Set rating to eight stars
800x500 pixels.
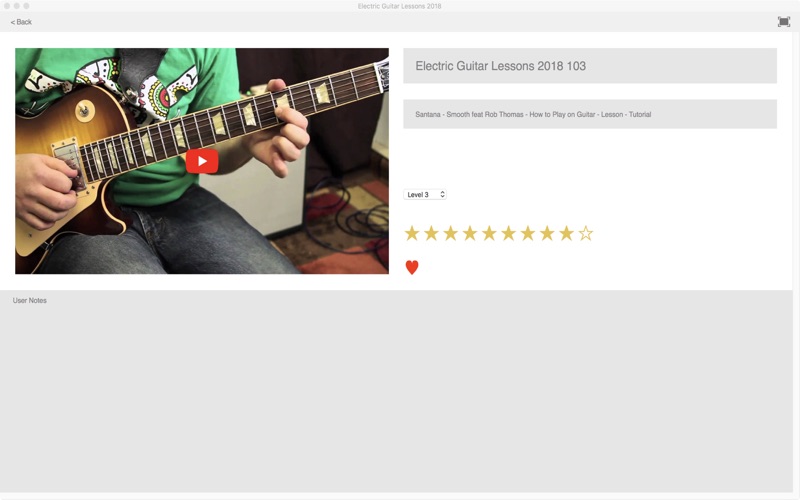tap(547, 234)
